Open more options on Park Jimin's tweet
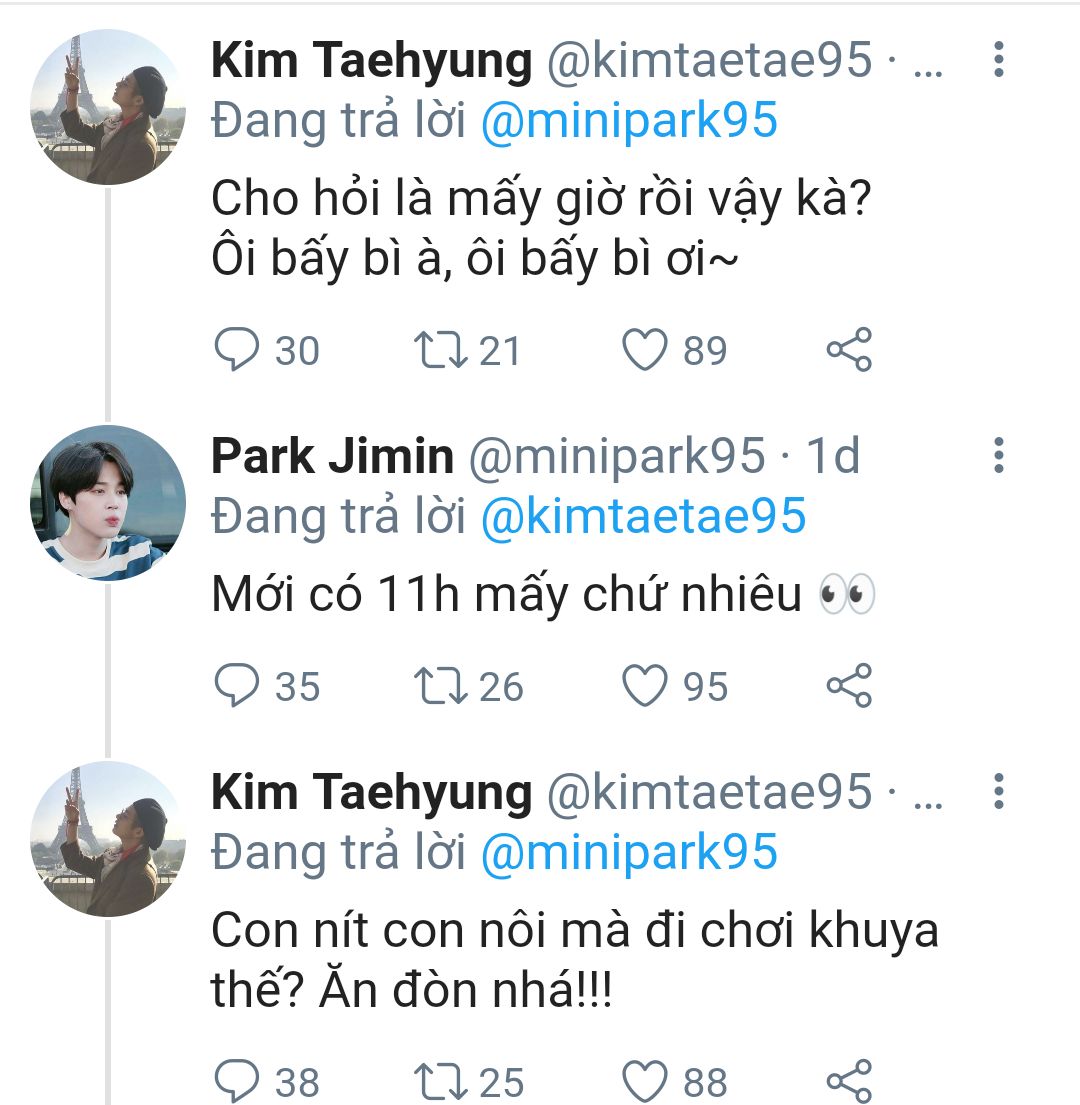The image size is (1080, 1105). (x=997, y=455)
